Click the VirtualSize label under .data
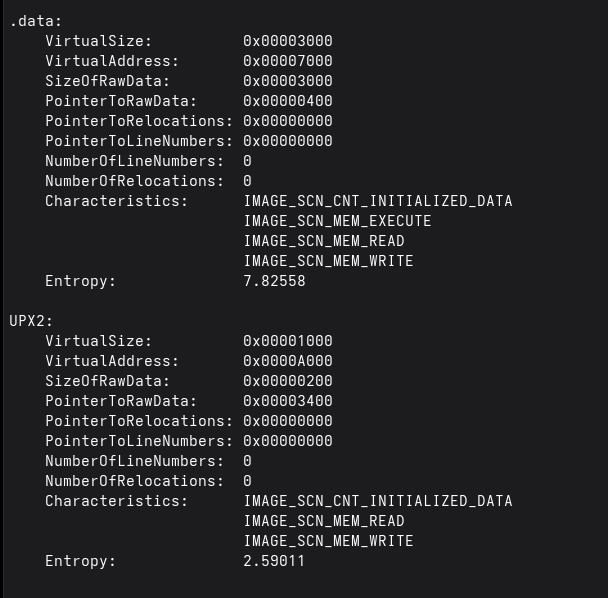The image size is (608, 598). pyautogui.click(x=99, y=41)
